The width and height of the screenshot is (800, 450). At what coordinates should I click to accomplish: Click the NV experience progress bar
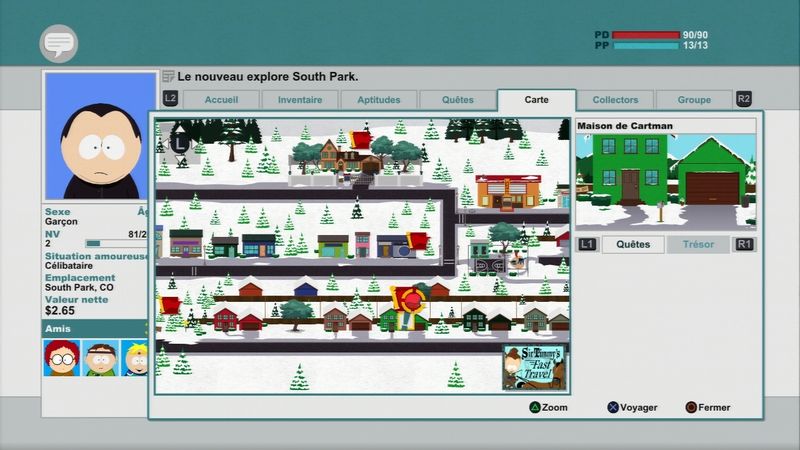tap(116, 244)
